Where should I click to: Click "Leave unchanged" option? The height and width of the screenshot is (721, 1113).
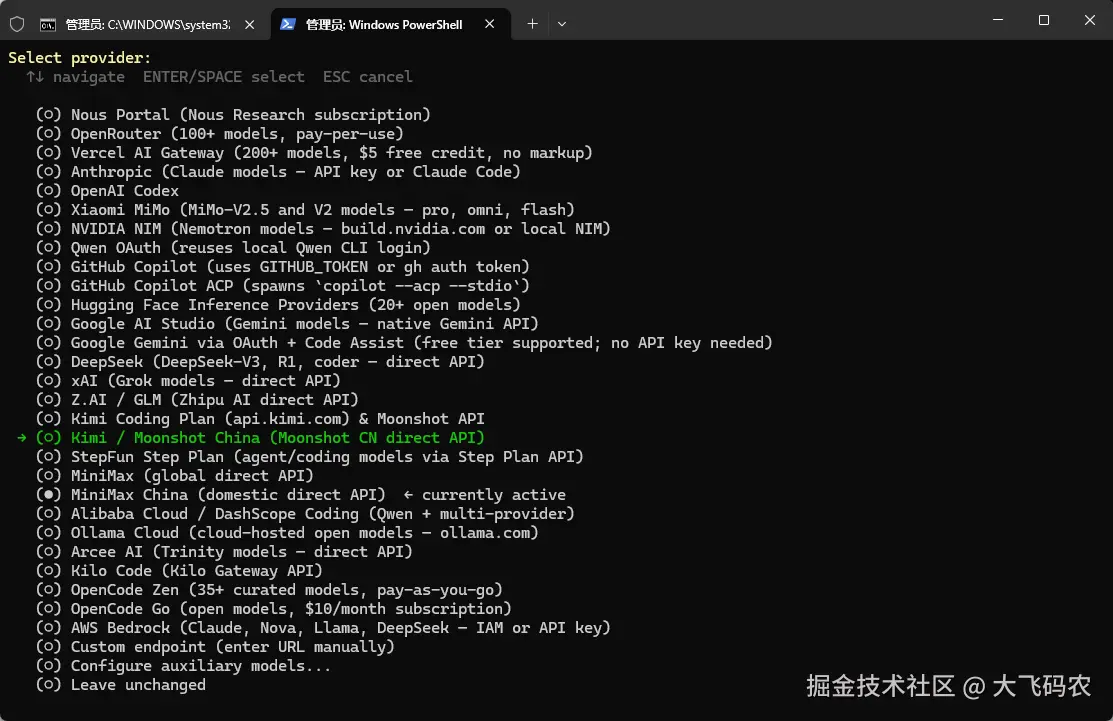(121, 685)
